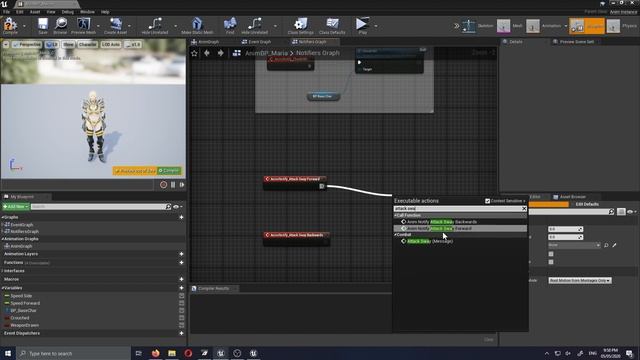Toggle visibility of BP_BaseChar variable
The image size is (640, 360).
(181, 311)
